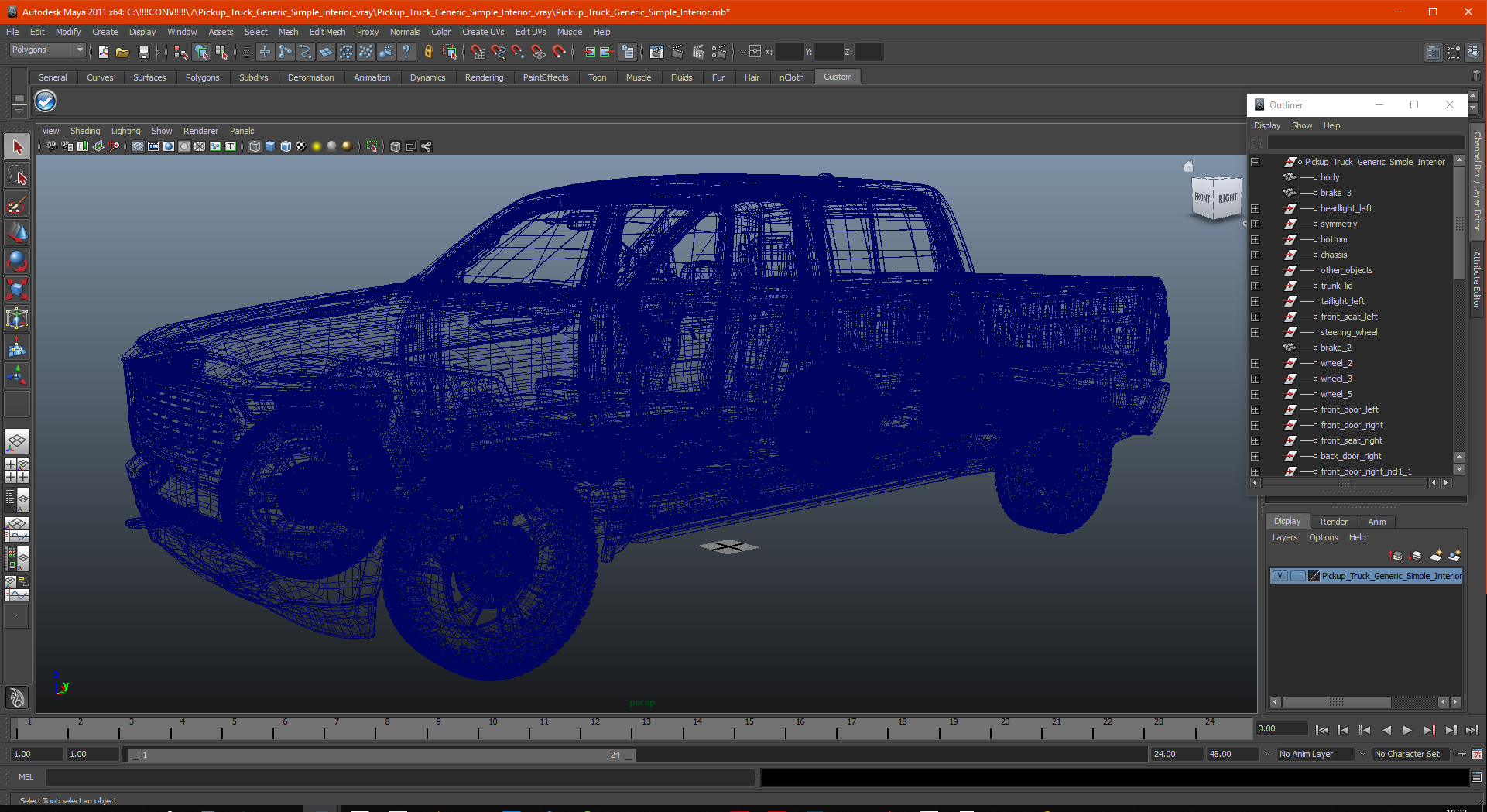Screen dimensions: 1487x812
Task: Click Go to start of playback range
Action: pyautogui.click(x=1322, y=730)
